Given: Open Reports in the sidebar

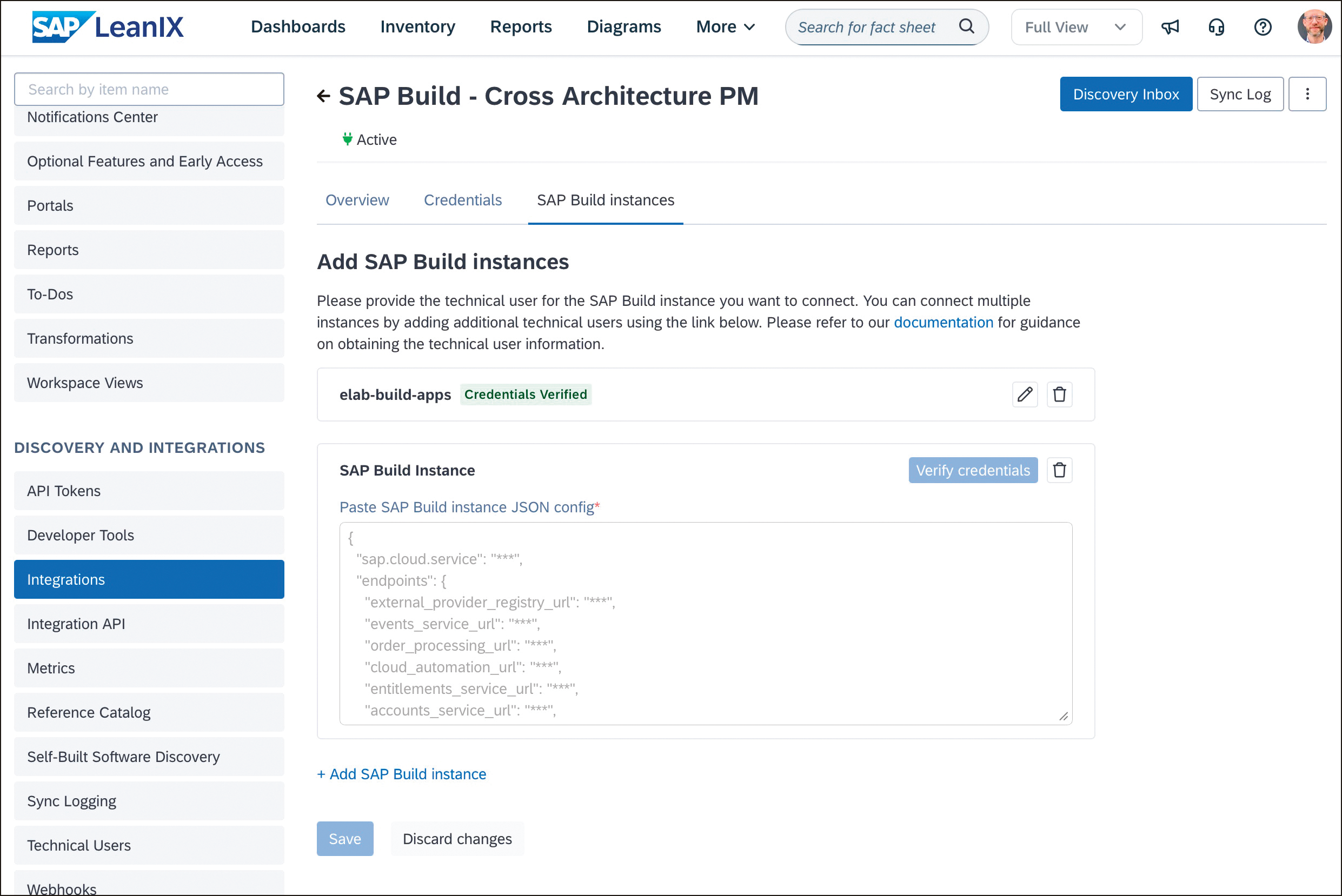Looking at the screenshot, I should tap(149, 250).
